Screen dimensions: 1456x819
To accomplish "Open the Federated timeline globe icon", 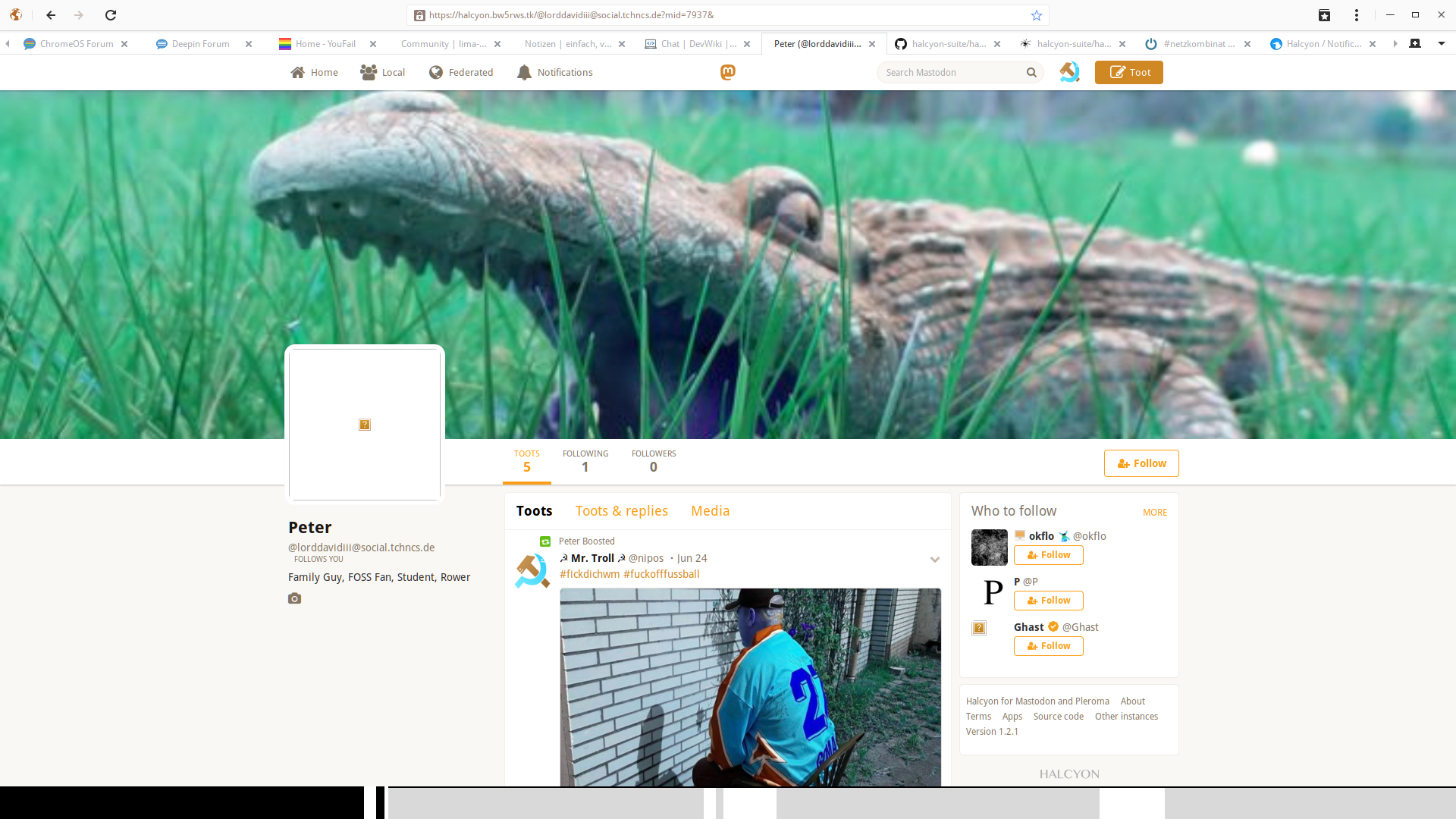I will [436, 73].
